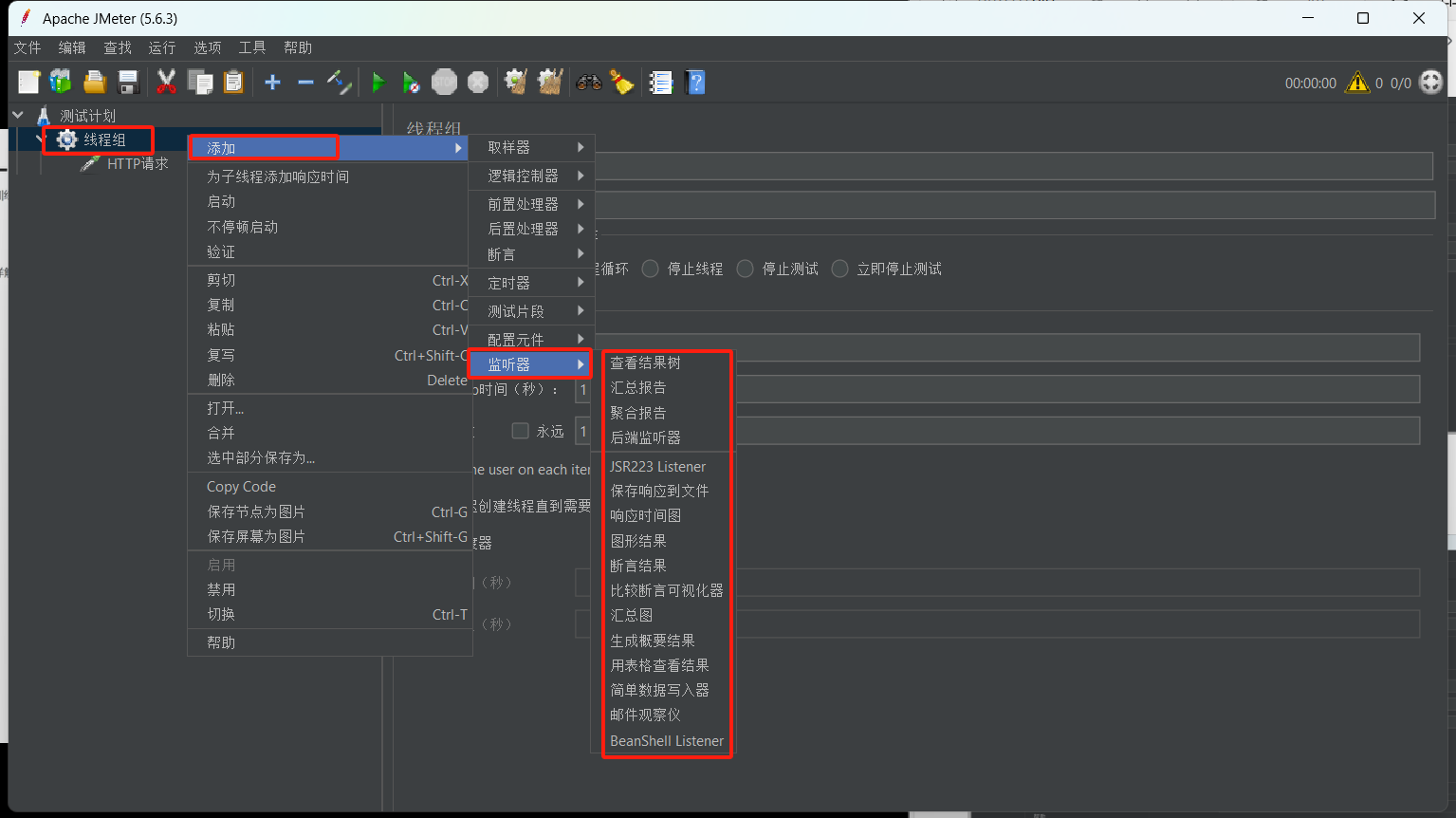
Task: Click the Clear All double broom icon
Action: pos(550,83)
